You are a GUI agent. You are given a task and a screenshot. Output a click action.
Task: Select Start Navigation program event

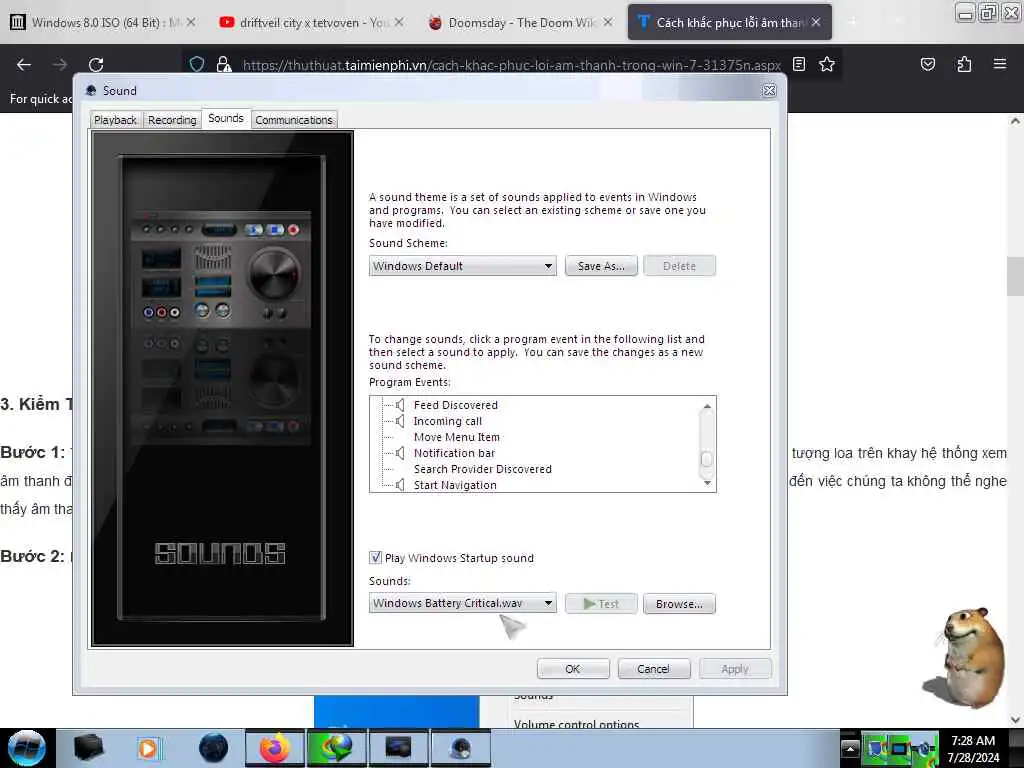coord(455,485)
